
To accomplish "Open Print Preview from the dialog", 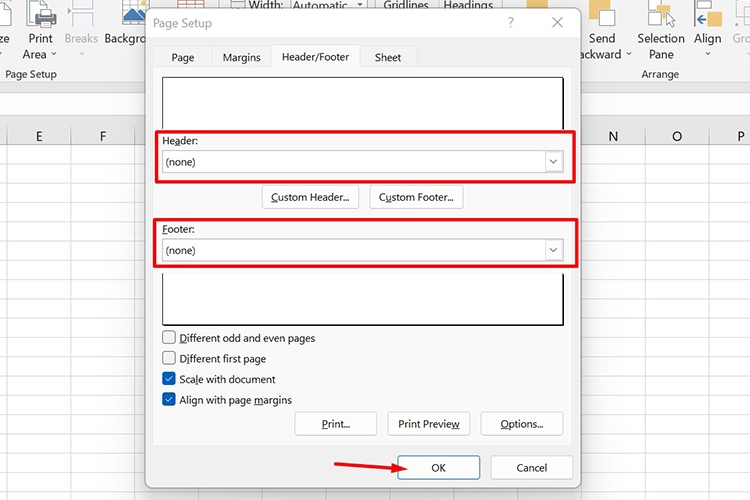I will pyautogui.click(x=429, y=424).
